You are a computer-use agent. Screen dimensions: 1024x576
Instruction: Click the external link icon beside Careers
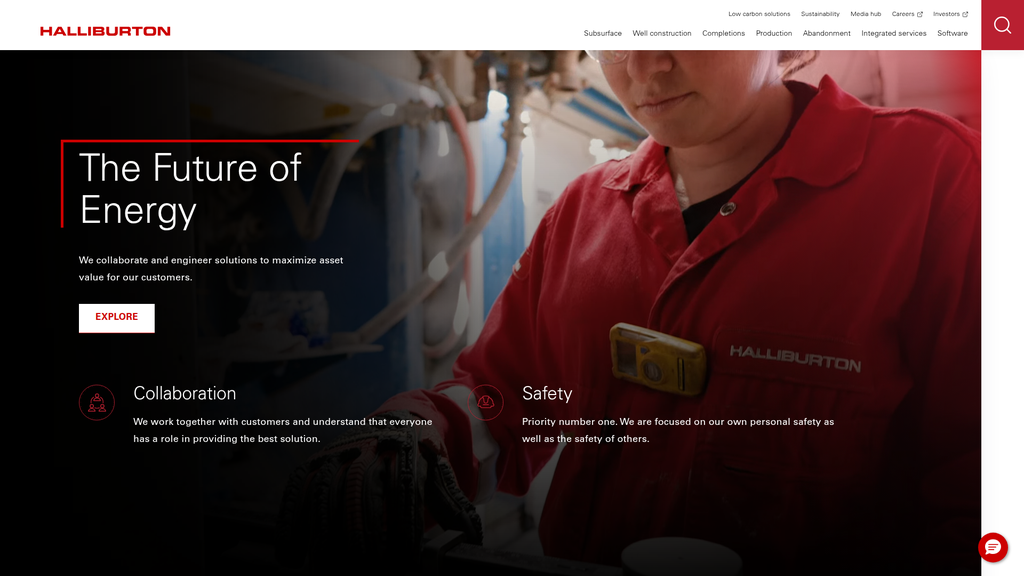[920, 14]
